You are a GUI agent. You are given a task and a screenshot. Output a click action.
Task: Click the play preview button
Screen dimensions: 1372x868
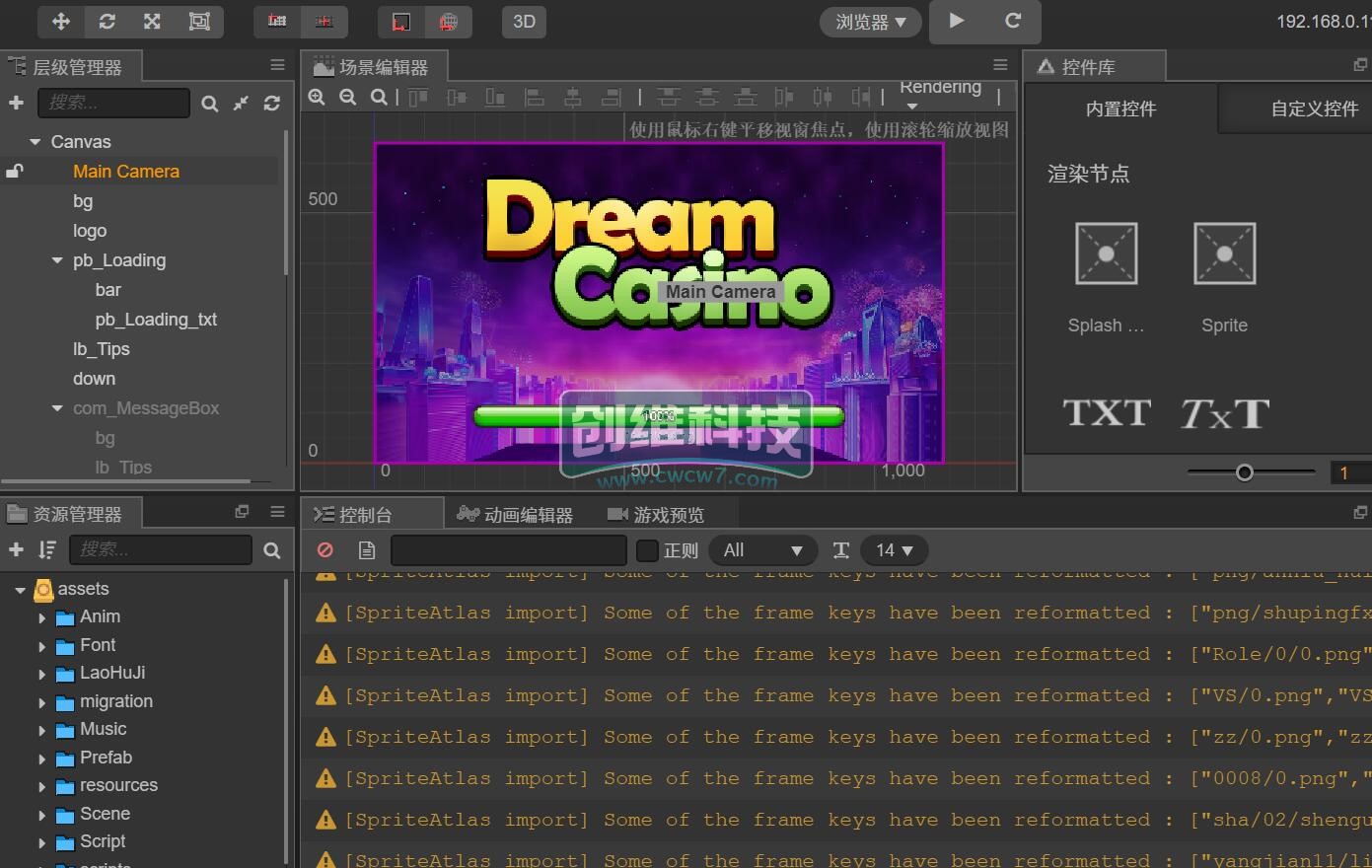point(956,21)
